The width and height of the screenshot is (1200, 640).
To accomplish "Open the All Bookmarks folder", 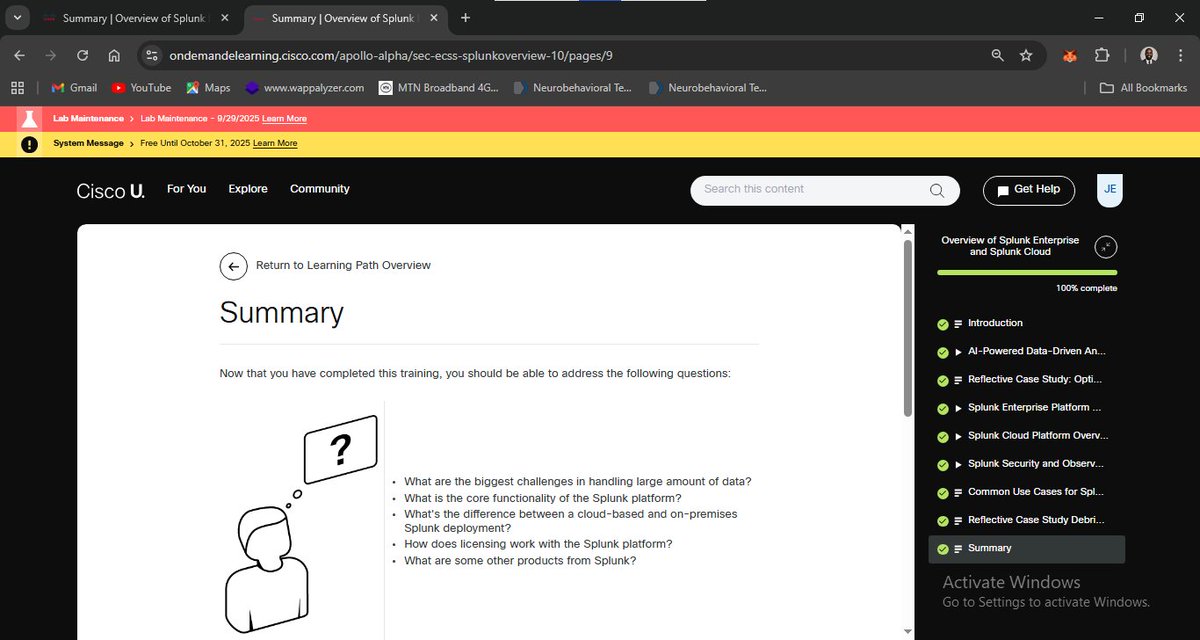I will click(x=1143, y=88).
